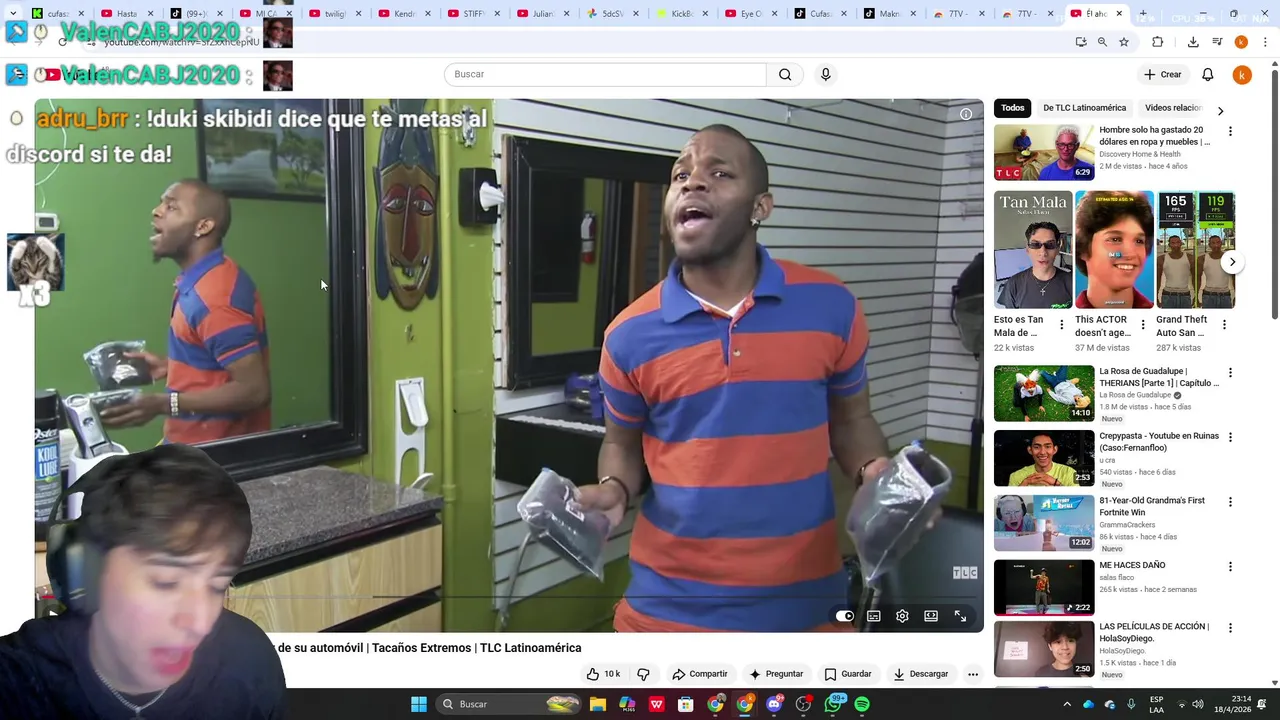
Task: Open options for Hombre solo ha gastado video
Action: tap(1230, 131)
